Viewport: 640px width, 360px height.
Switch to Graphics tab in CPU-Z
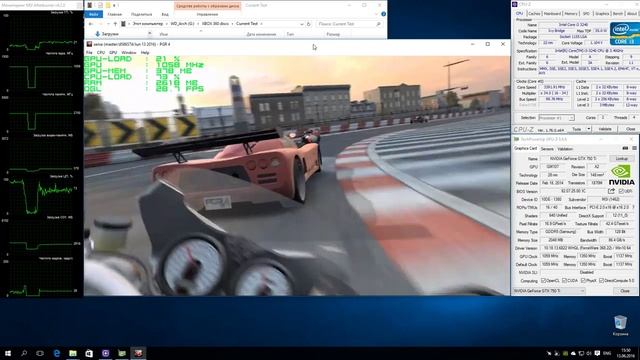coord(602,13)
